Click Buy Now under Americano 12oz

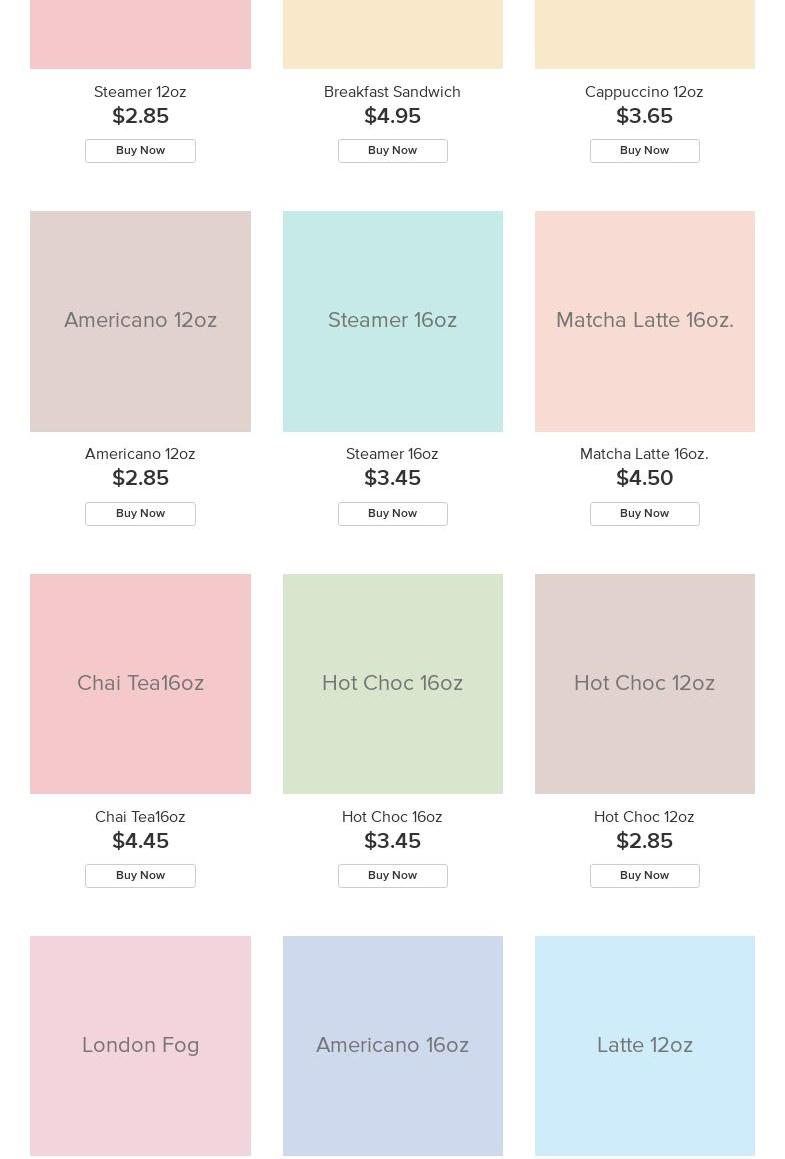[x=140, y=514]
